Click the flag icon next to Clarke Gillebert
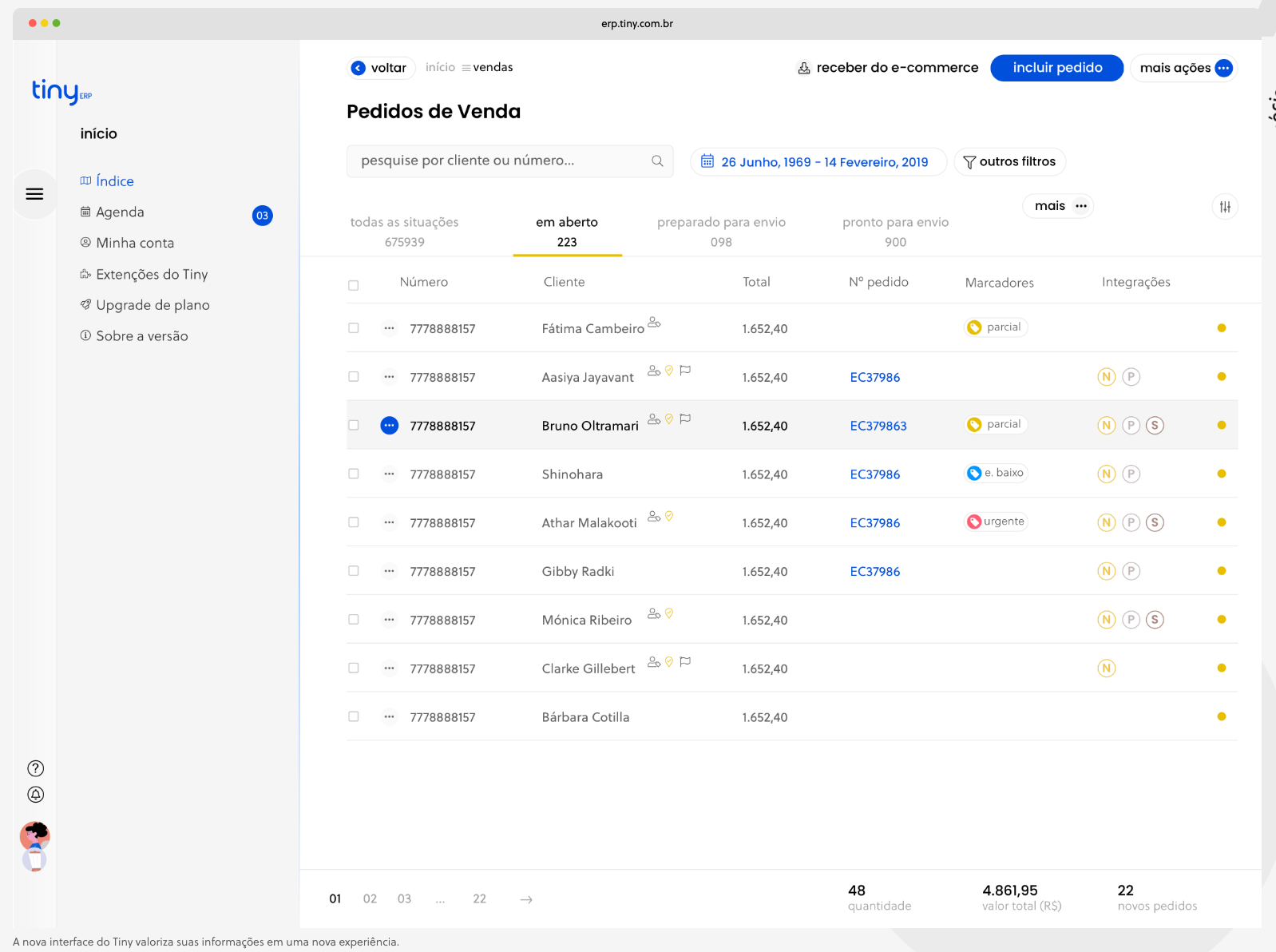 [x=685, y=662]
